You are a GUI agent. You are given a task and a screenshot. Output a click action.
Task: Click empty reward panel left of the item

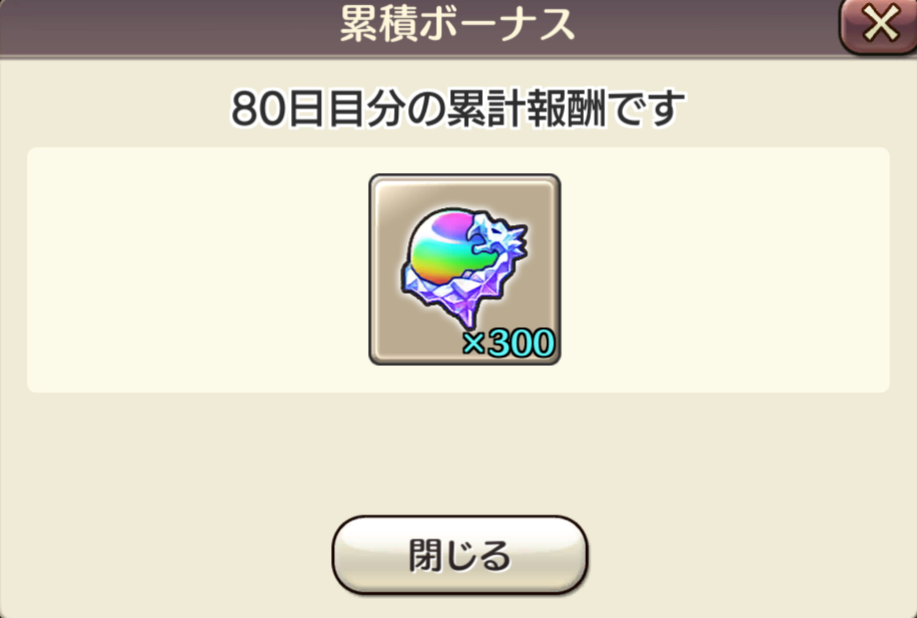[198, 270]
